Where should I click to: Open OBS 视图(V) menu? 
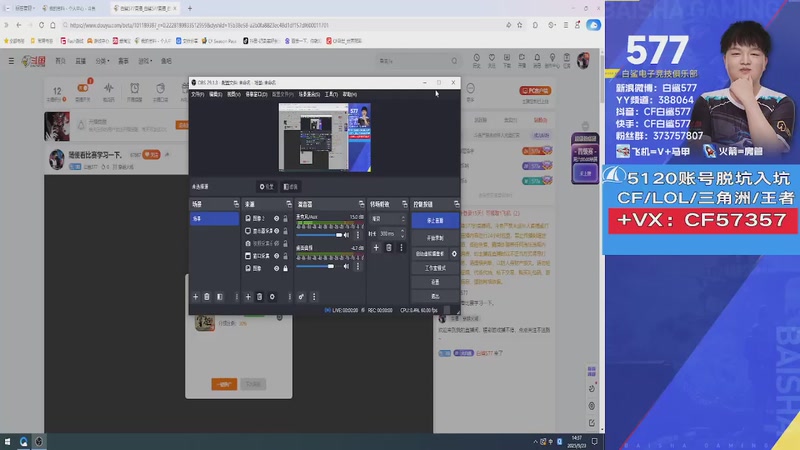pyautogui.click(x=234, y=94)
